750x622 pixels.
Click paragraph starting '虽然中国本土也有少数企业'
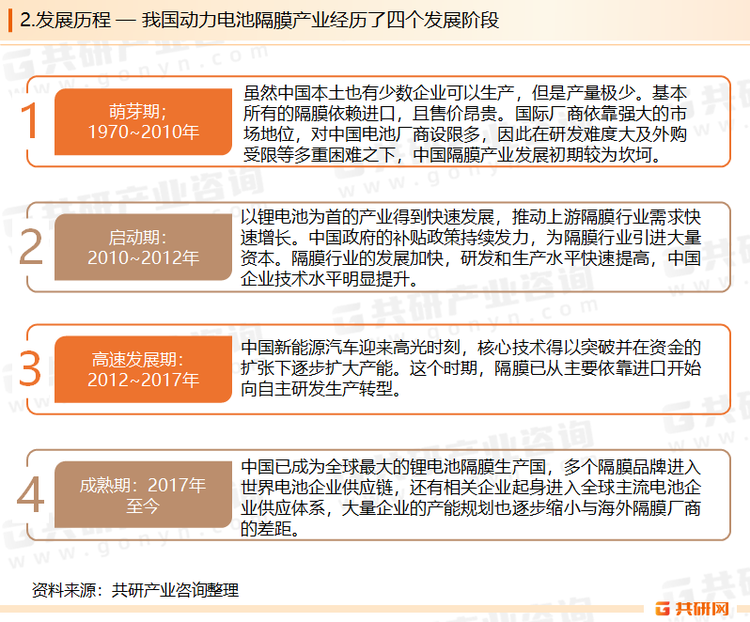465,124
